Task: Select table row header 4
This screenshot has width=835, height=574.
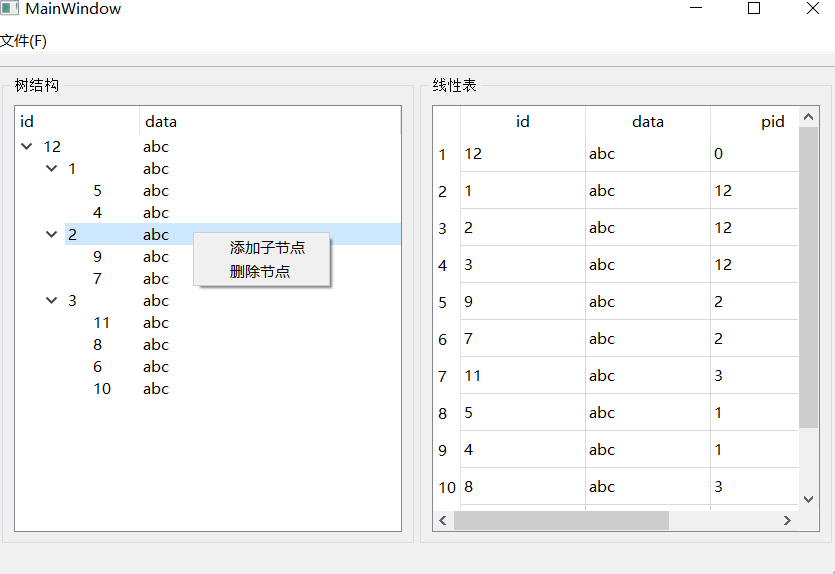Action: tap(447, 265)
